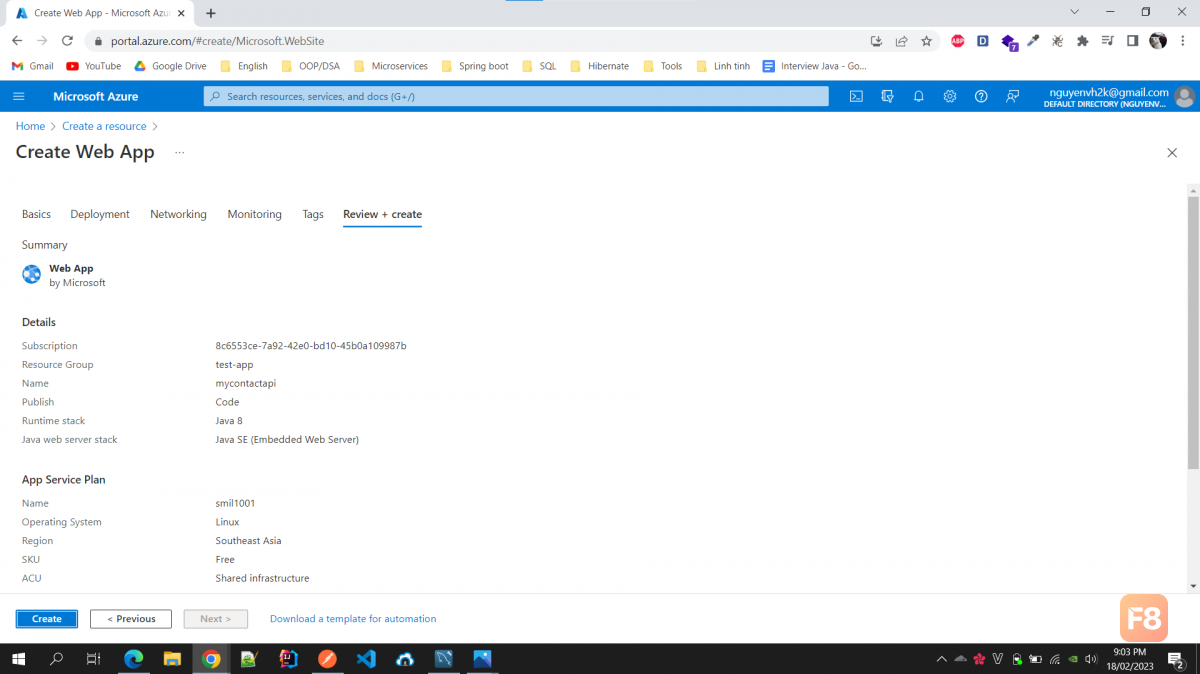Open Directories and subscriptions filter icon
Viewport: 1200px width, 674px height.
click(x=887, y=96)
